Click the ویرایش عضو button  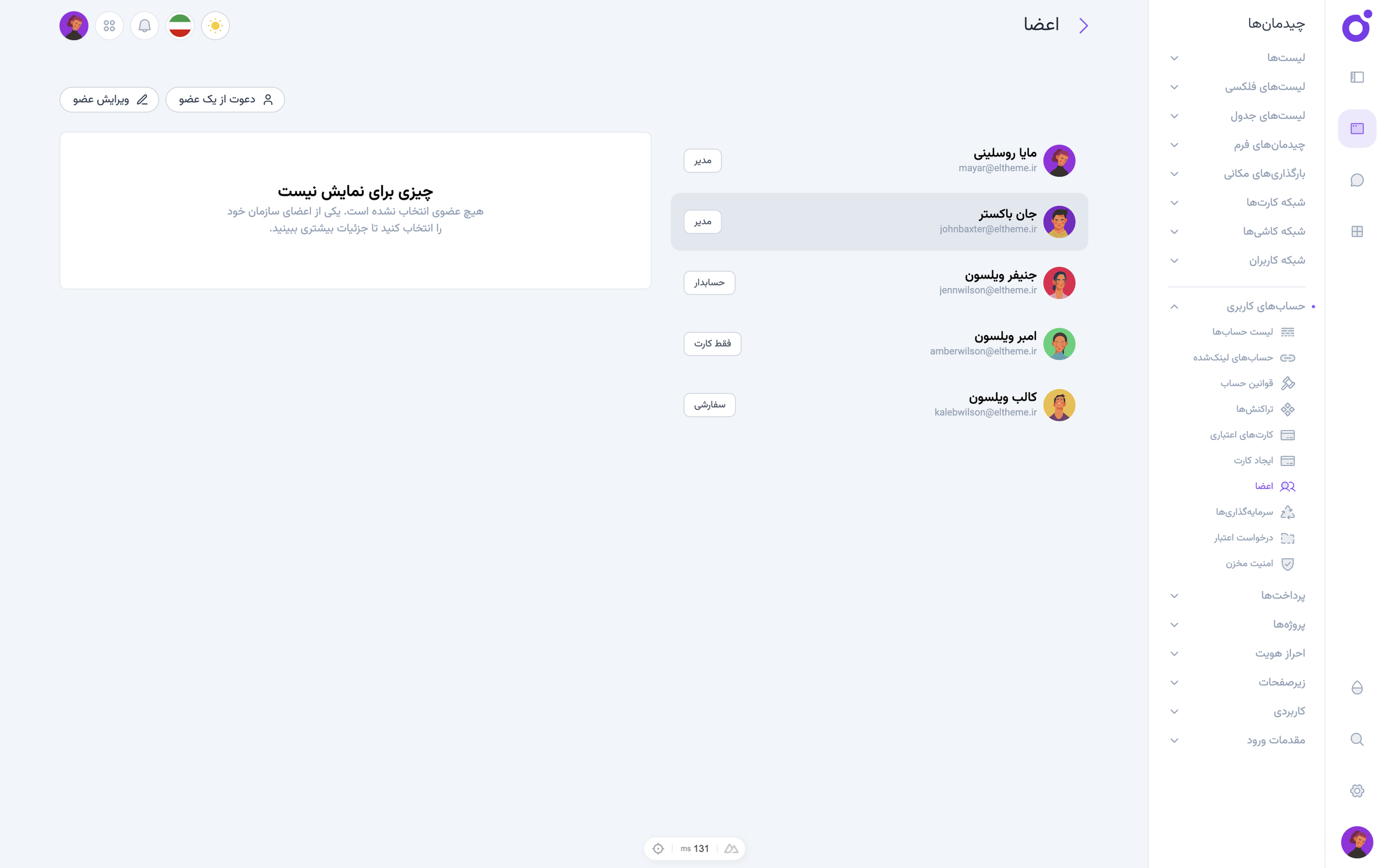(109, 99)
